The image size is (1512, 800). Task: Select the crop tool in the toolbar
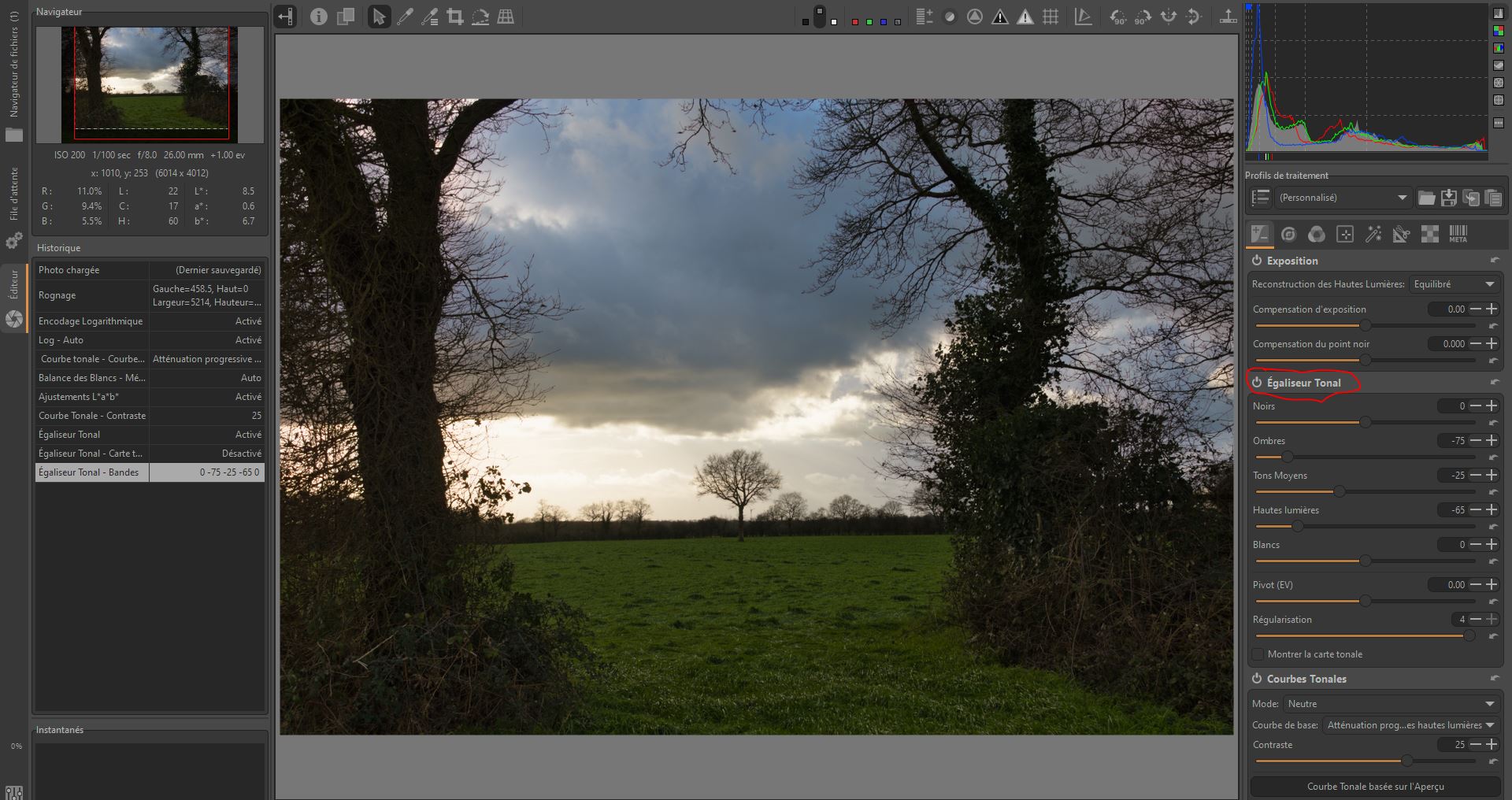(x=454, y=17)
